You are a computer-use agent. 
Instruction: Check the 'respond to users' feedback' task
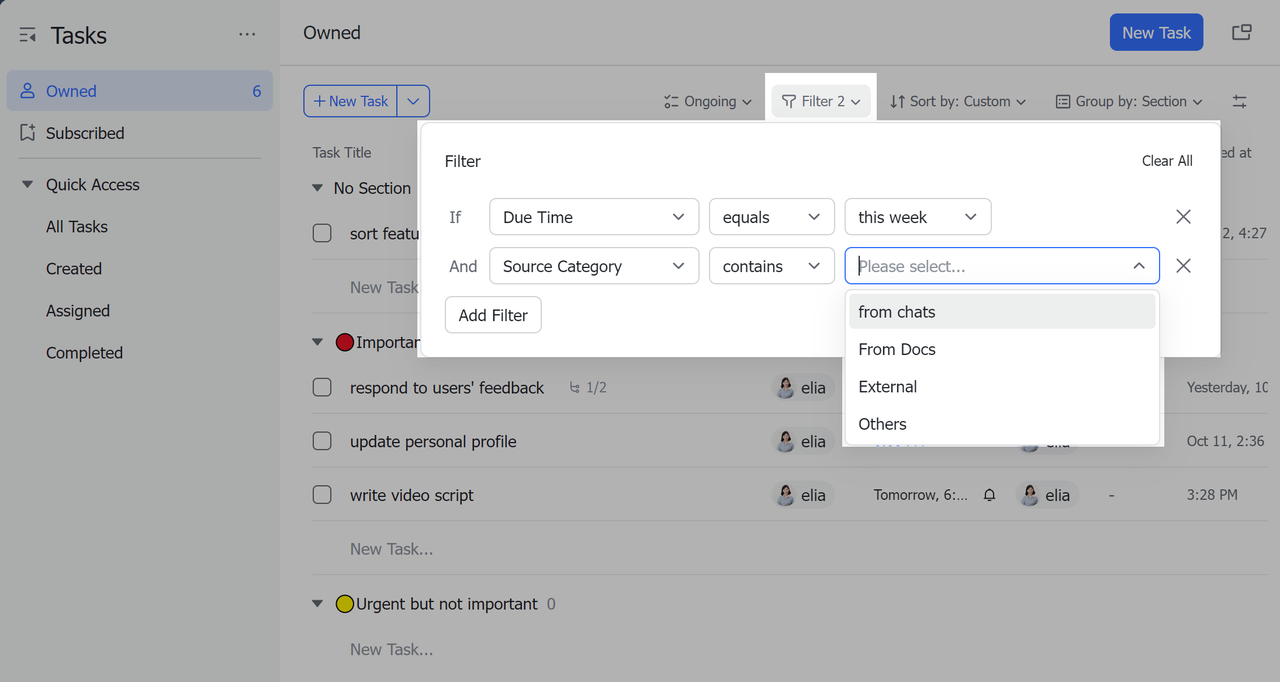[x=322, y=388]
